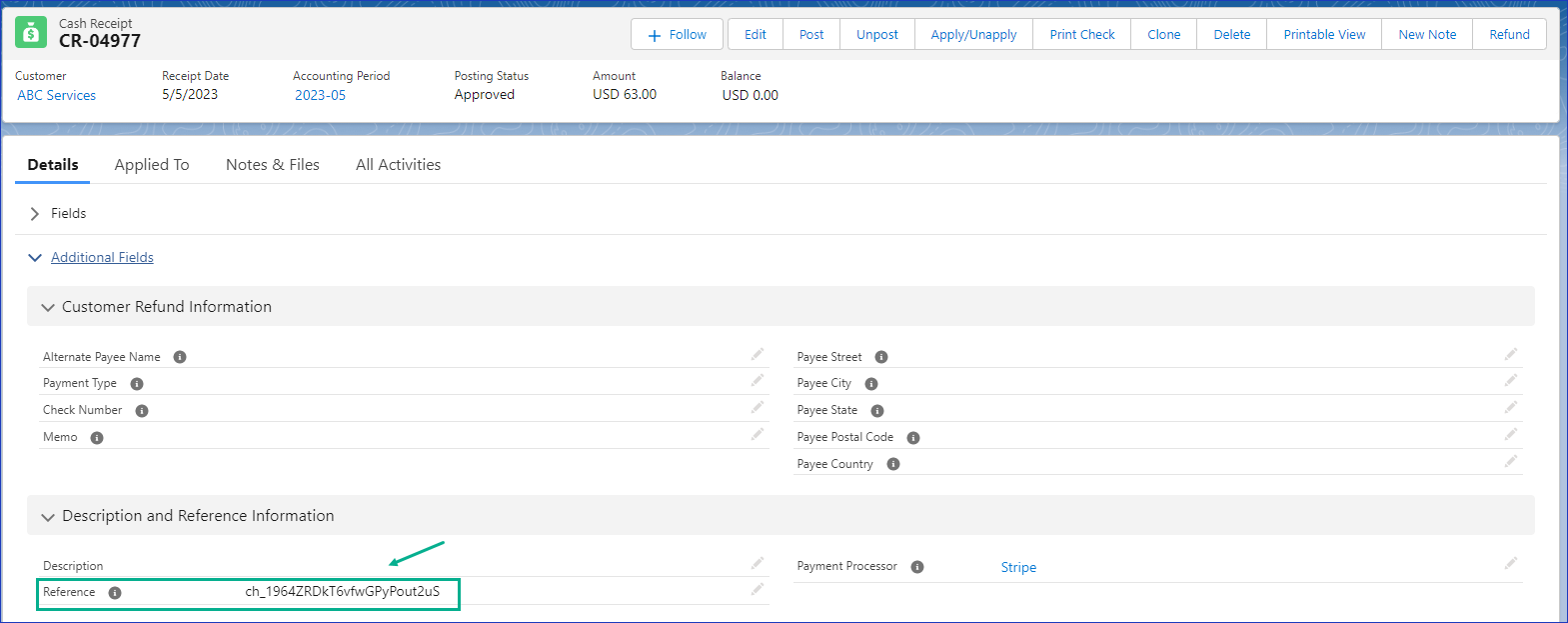Open the Notes & Files tab

coord(273,165)
